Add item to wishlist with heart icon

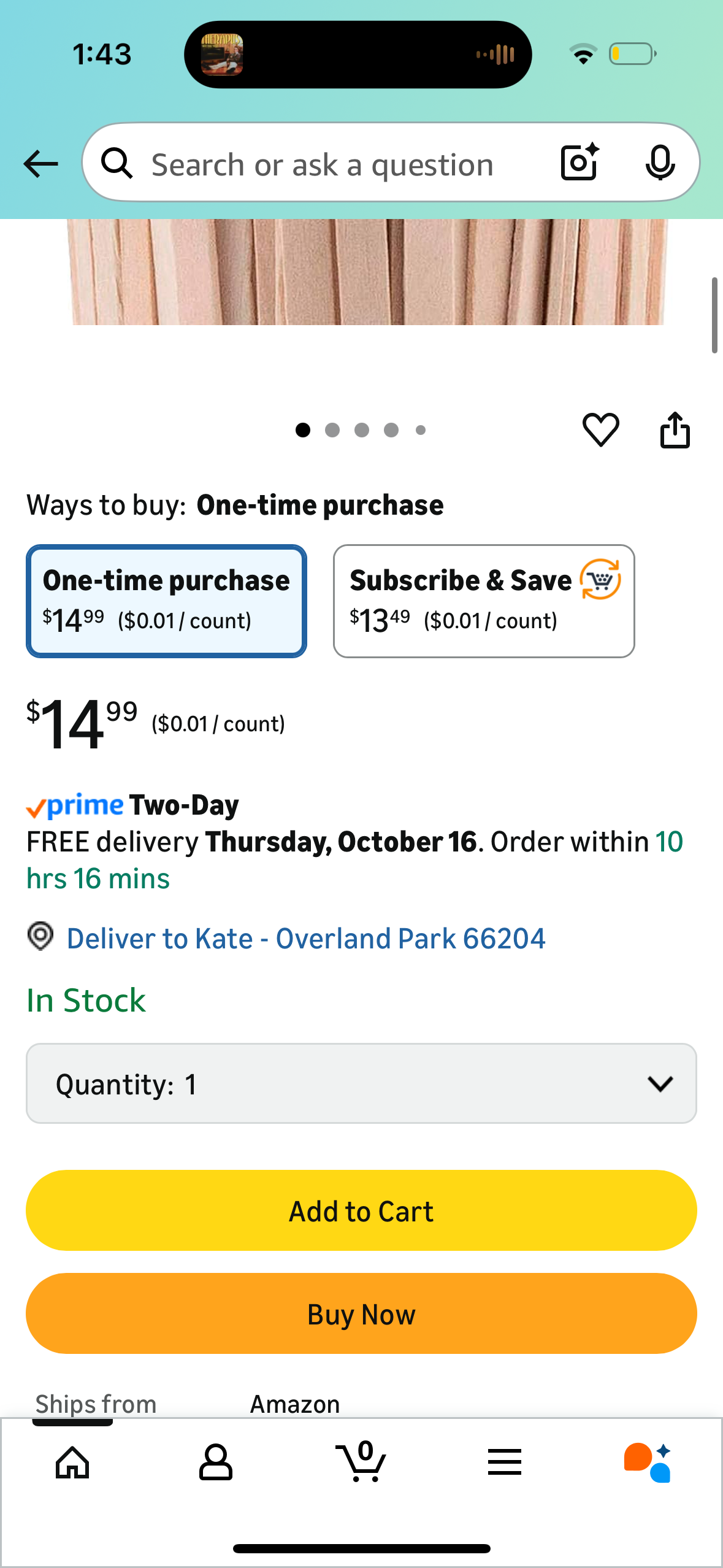600,429
